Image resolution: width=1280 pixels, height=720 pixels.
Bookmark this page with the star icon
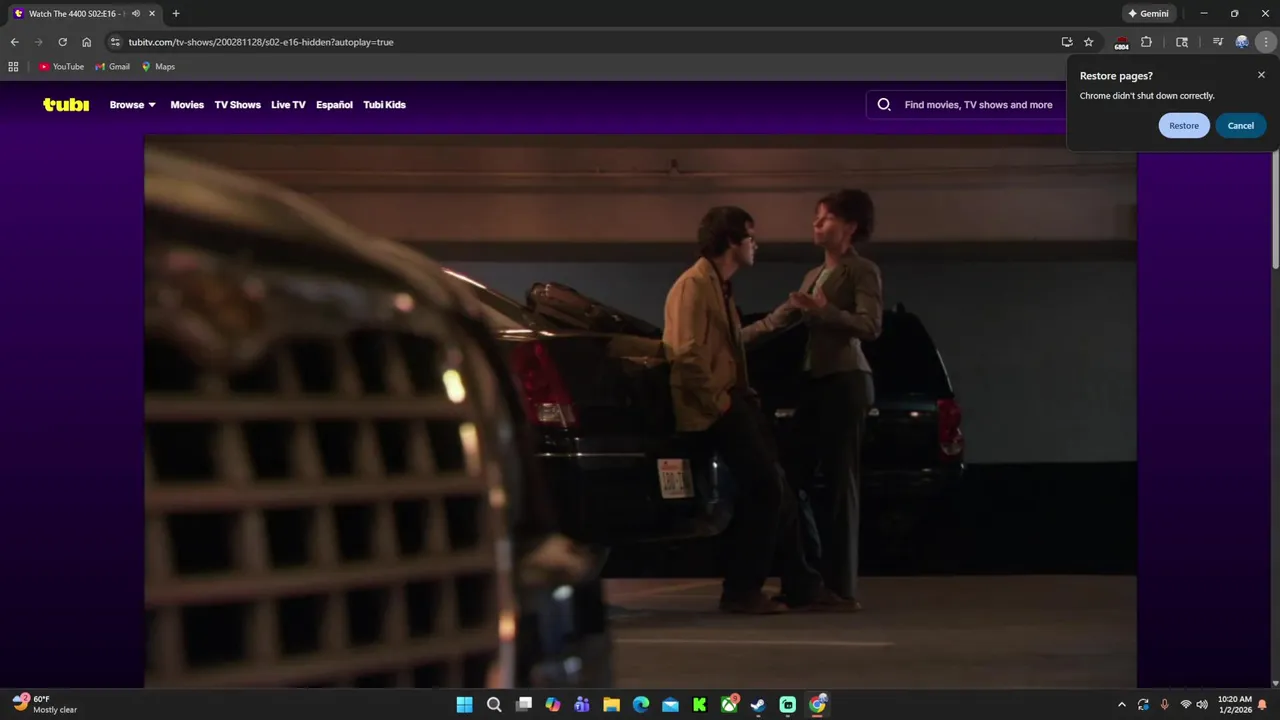click(1089, 42)
